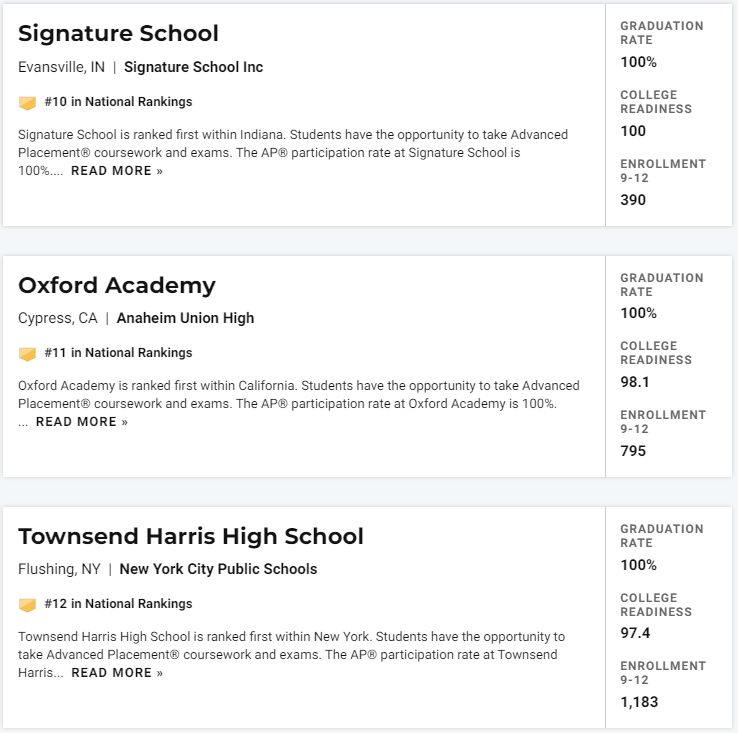Click Signature School's enrollment value 390

click(633, 200)
